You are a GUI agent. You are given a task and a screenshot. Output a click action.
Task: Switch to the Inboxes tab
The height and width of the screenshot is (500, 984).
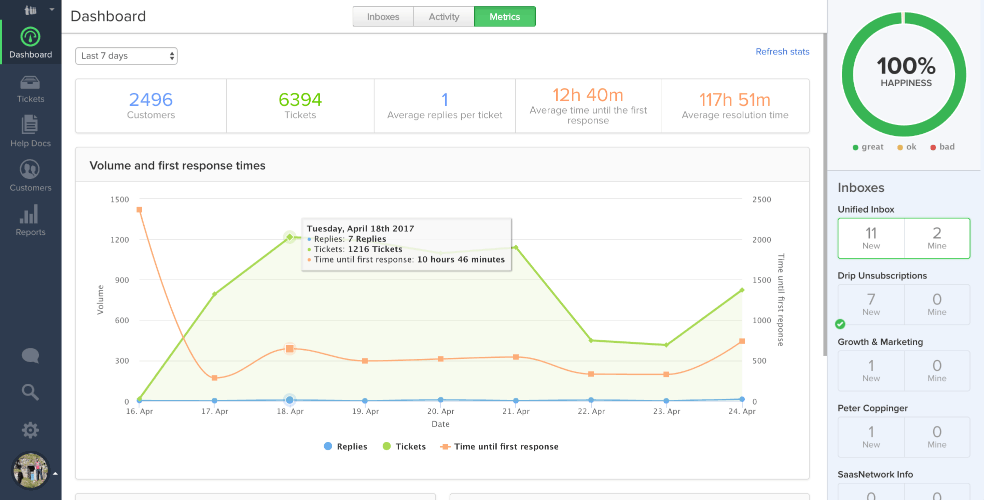coord(384,17)
